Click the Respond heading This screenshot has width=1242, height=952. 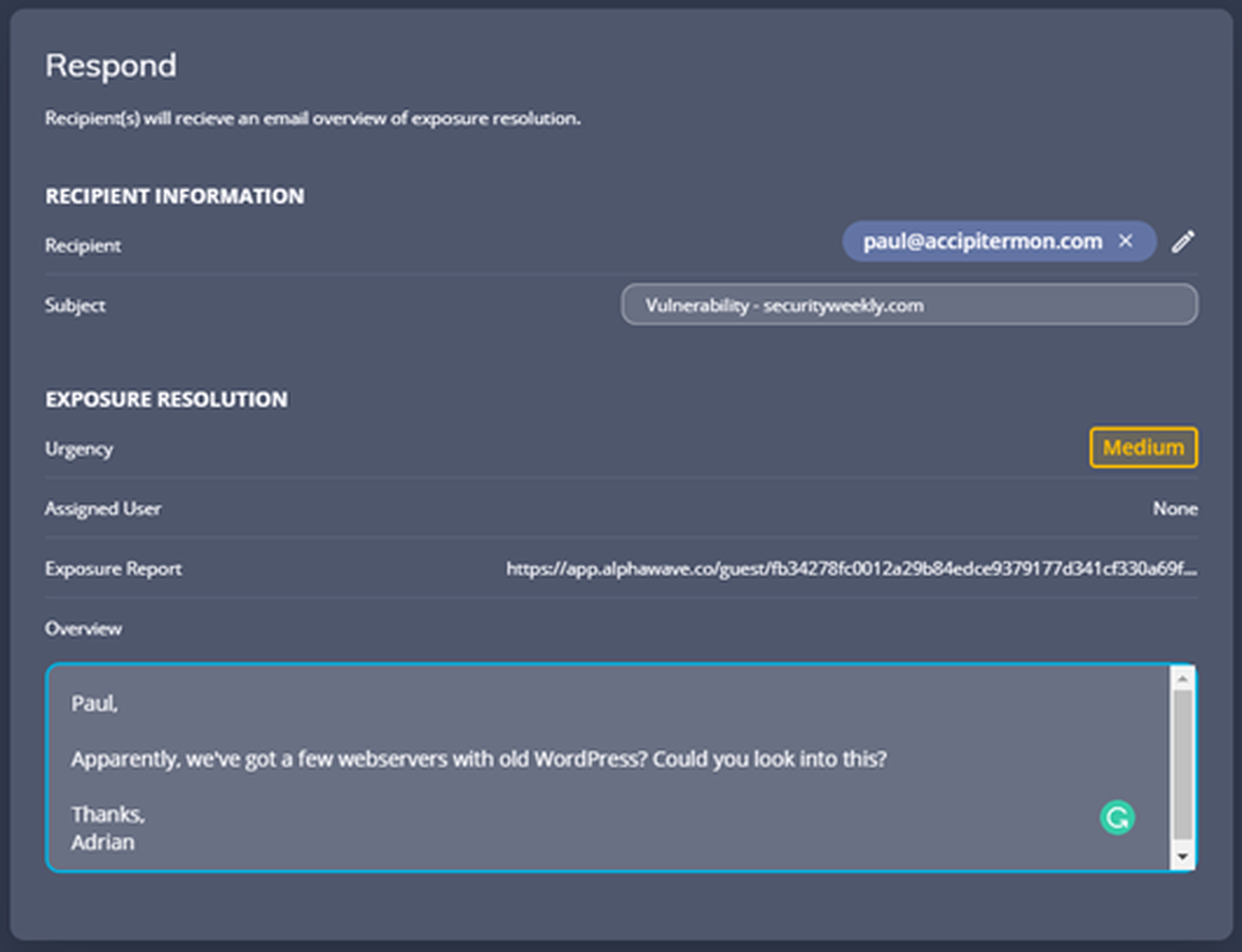[x=111, y=66]
